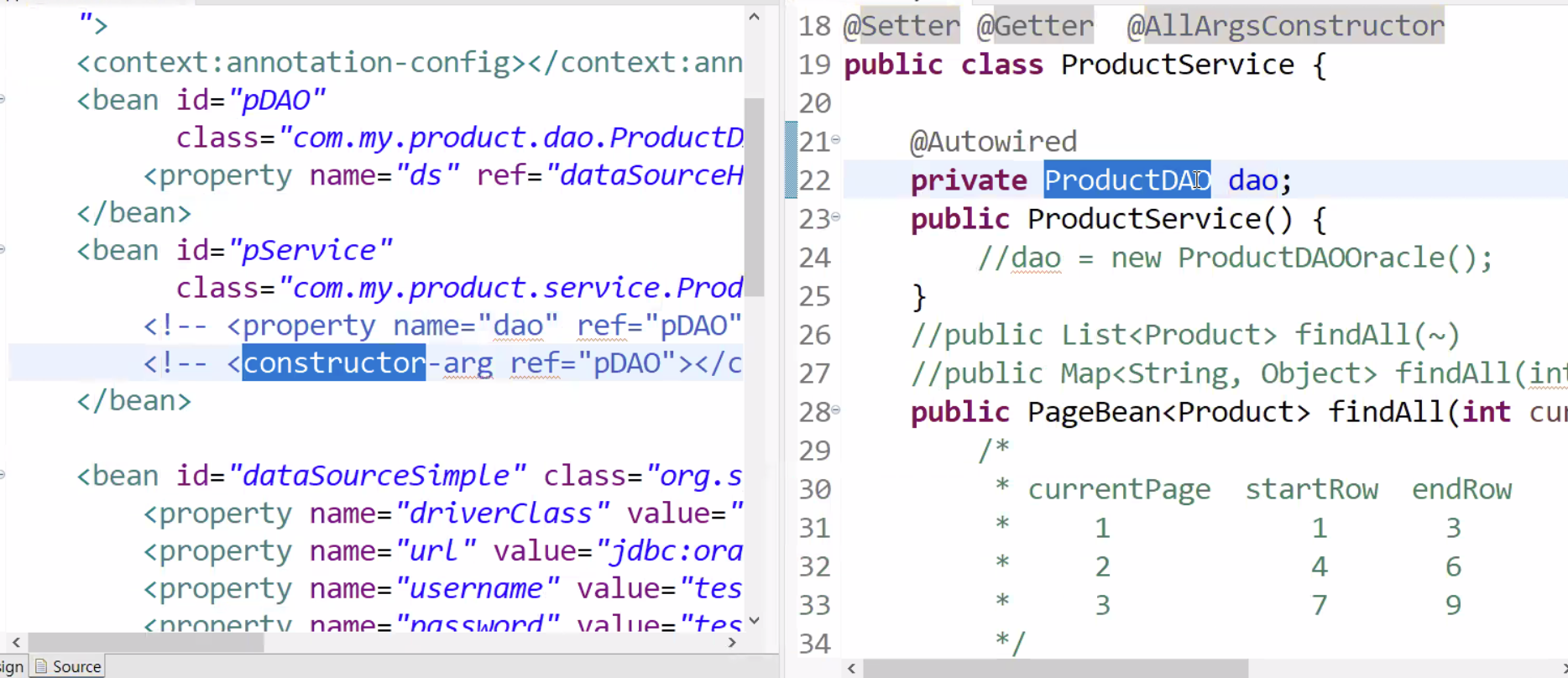1568x678 pixels.
Task: Click the '//public Map<String, Object>' comment line
Action: pyautogui.click(x=1238, y=373)
